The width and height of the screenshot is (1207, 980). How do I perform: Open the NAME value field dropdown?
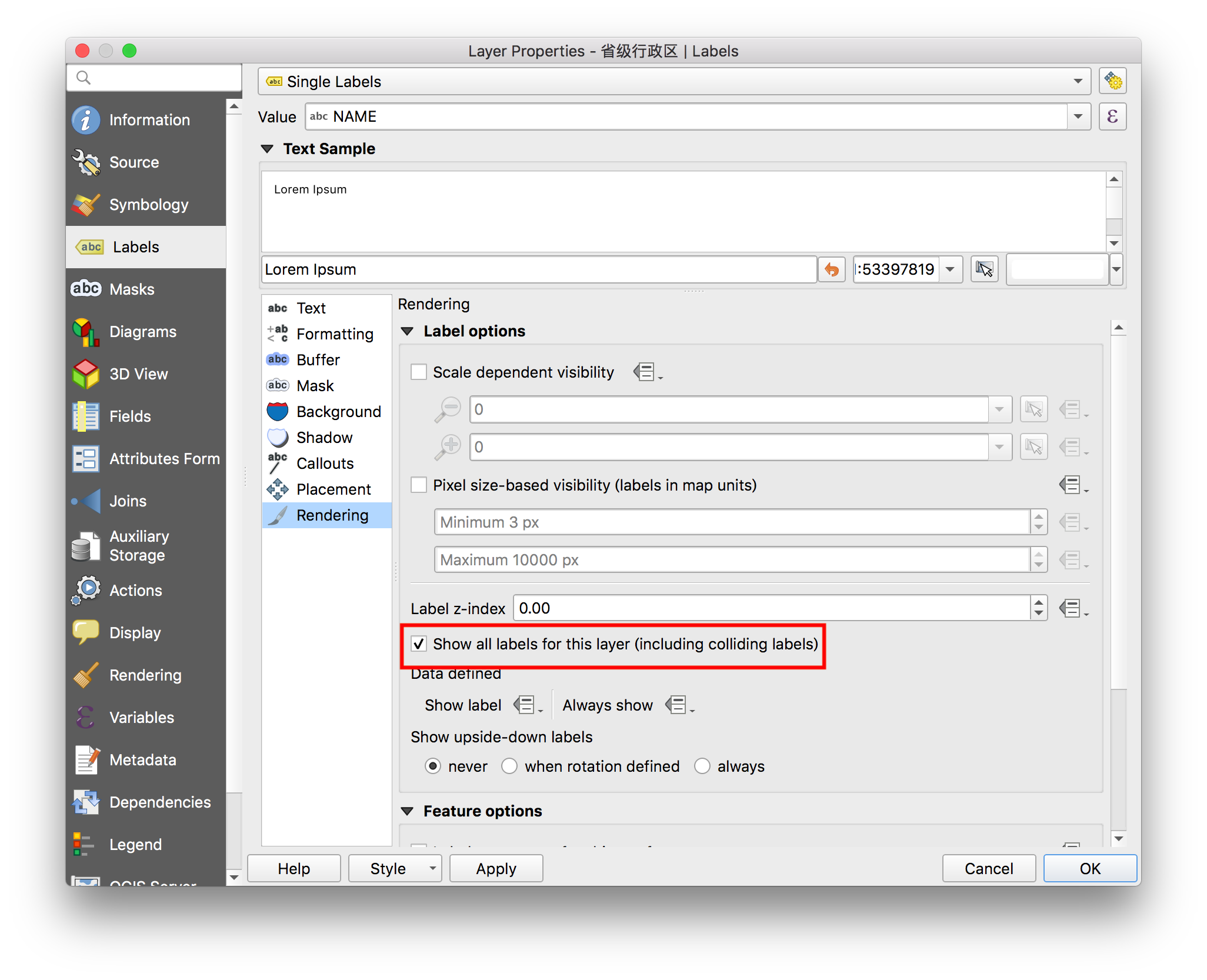[x=1078, y=116]
